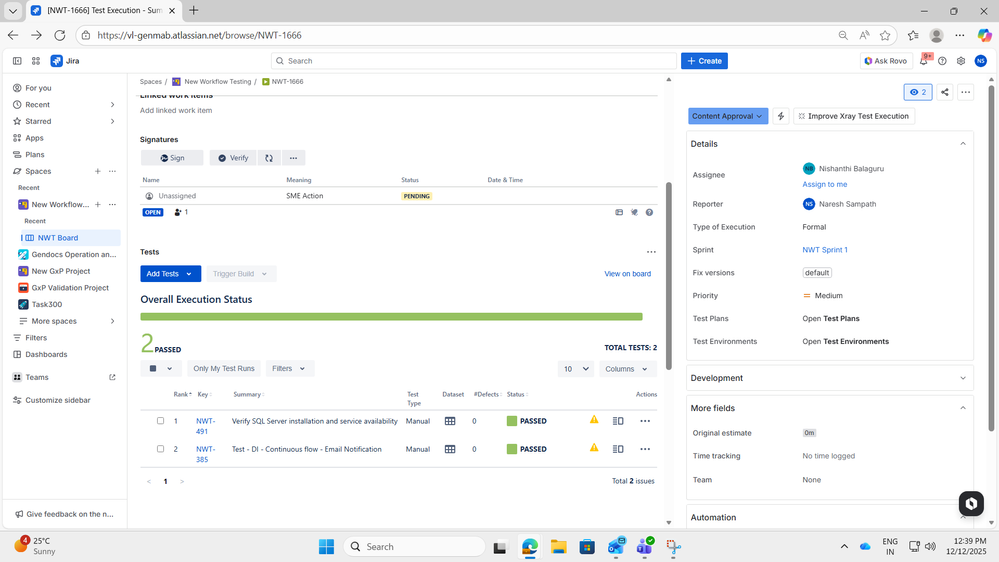
Task: Click warning icon on NWT-385 row
Action: (x=594, y=447)
